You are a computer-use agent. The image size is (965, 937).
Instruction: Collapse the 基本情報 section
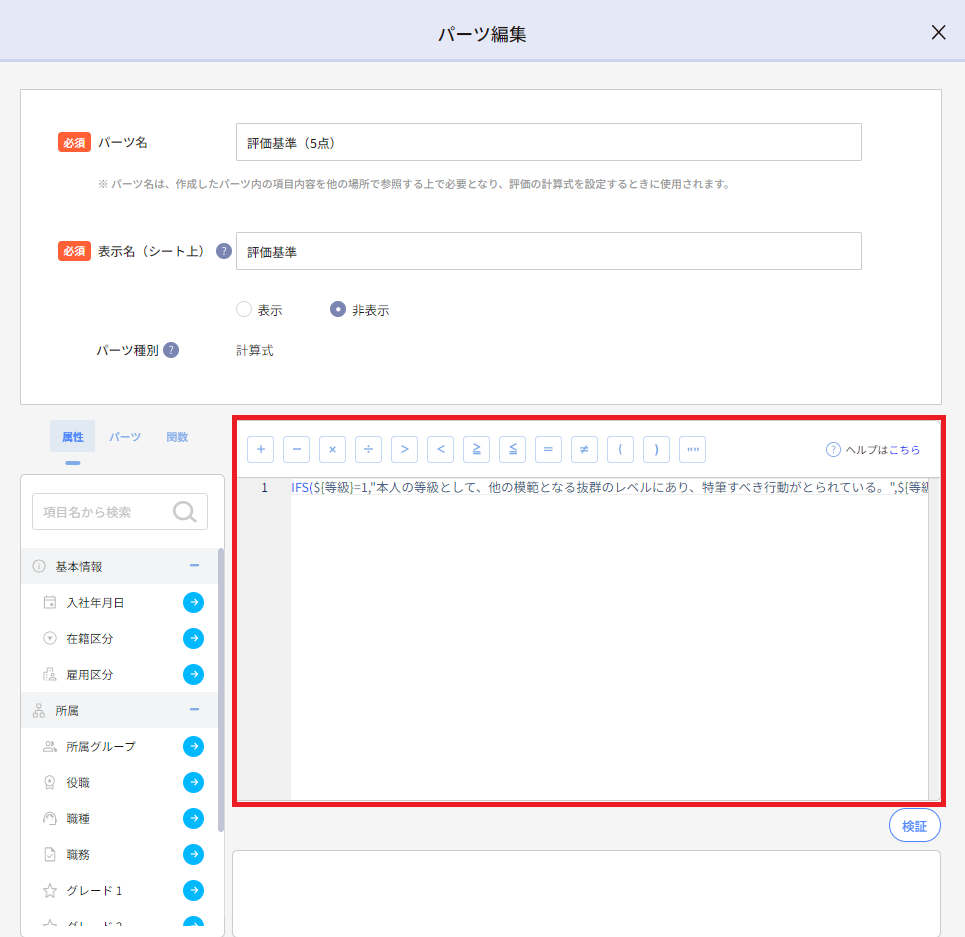(x=194, y=566)
